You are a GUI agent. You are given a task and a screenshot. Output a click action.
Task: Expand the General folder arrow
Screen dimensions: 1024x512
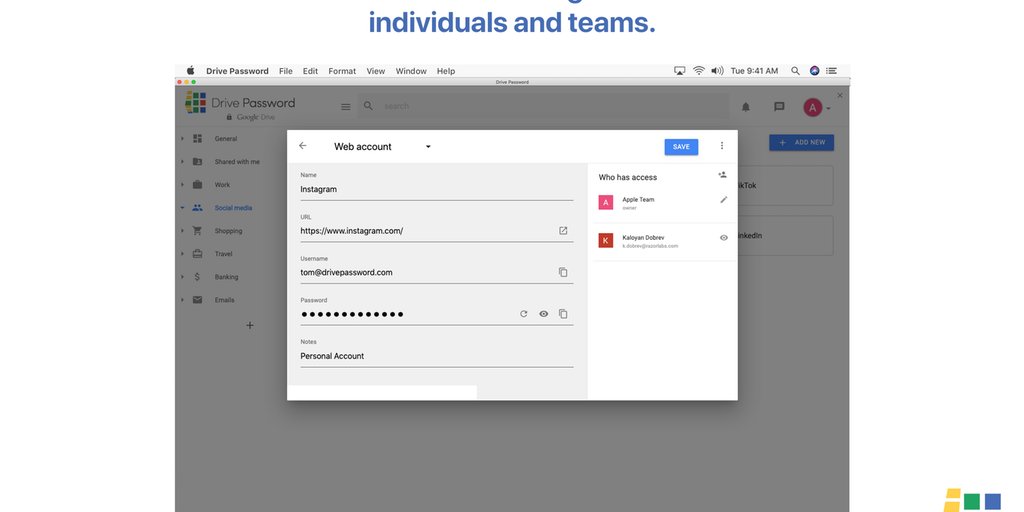182,138
